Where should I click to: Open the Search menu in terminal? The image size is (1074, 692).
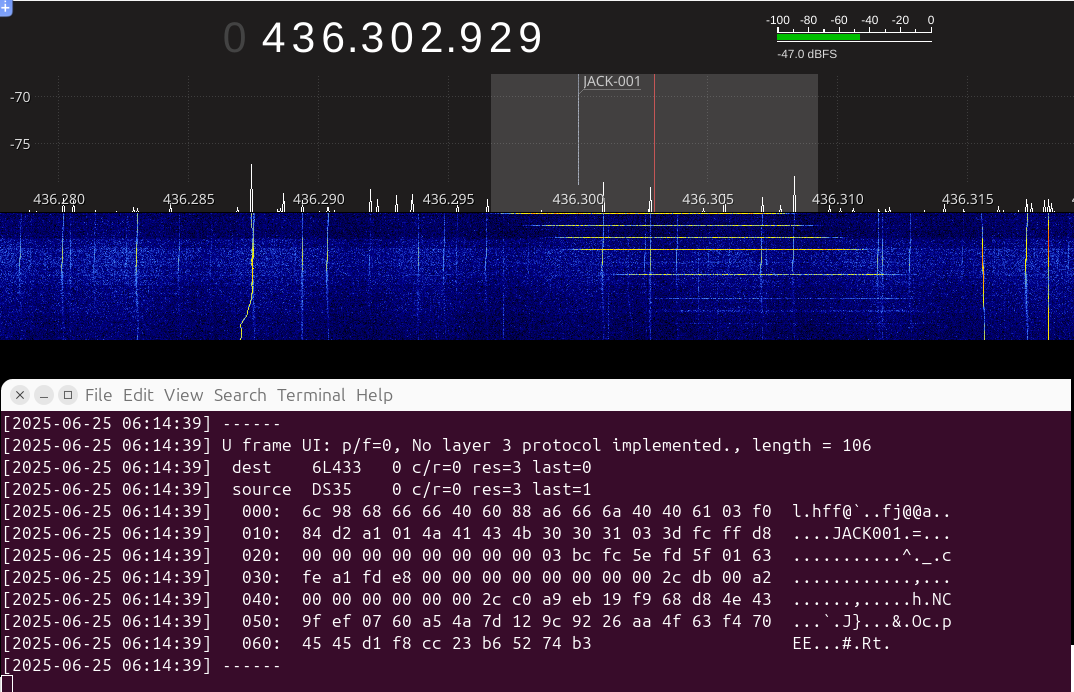click(240, 395)
